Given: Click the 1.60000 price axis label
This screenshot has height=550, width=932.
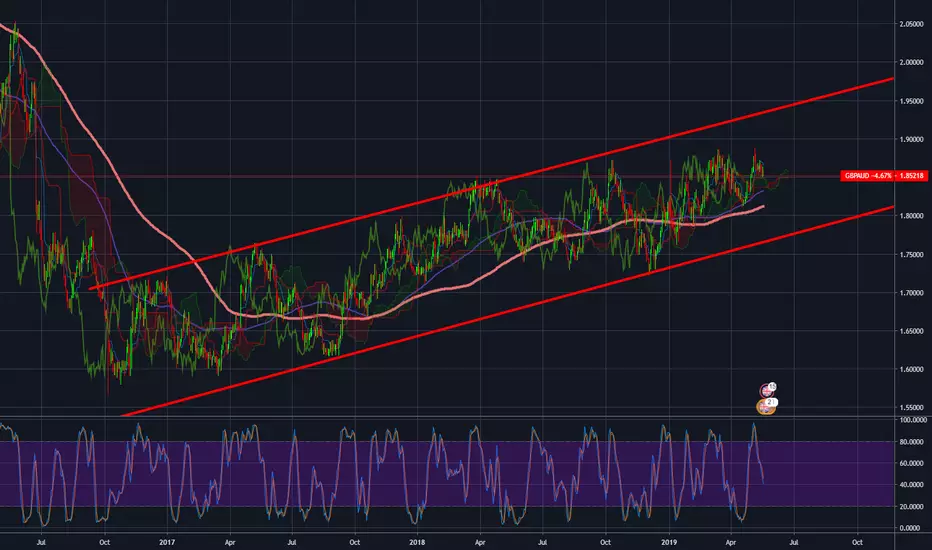Looking at the screenshot, I should pos(911,369).
